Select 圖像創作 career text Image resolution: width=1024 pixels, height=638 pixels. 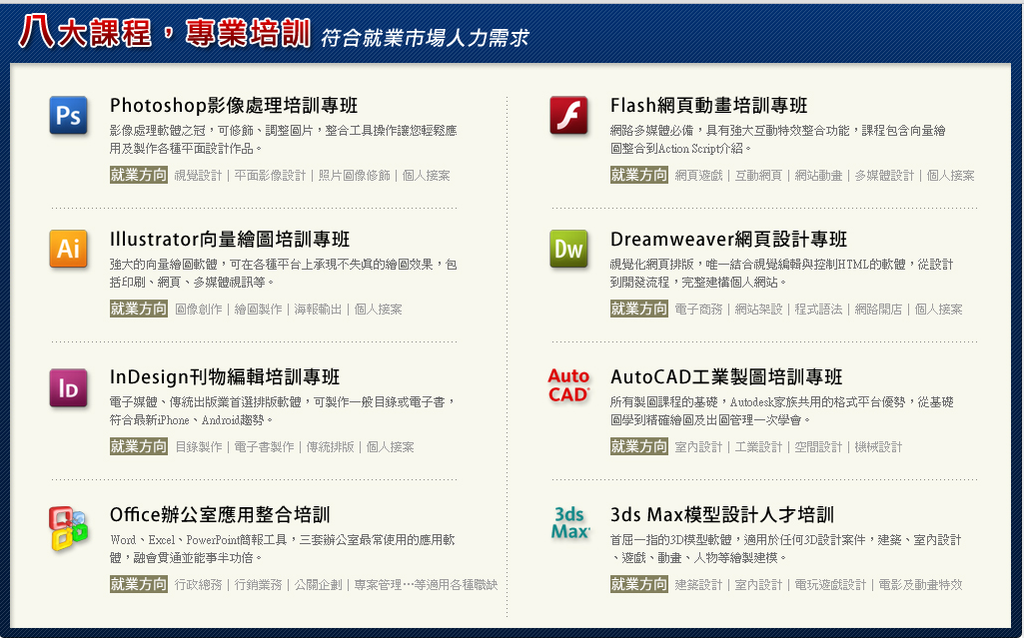coord(199,310)
